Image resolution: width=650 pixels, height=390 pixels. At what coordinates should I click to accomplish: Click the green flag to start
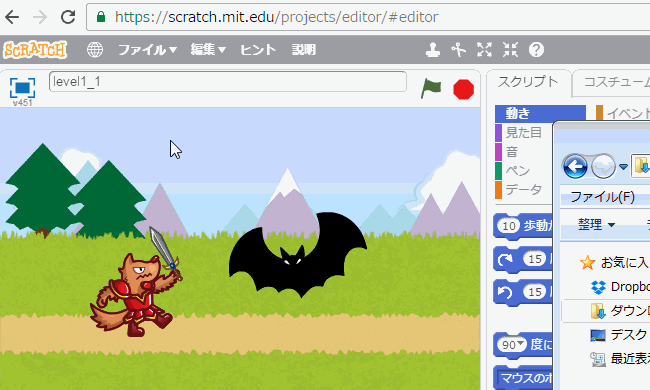[x=431, y=89]
